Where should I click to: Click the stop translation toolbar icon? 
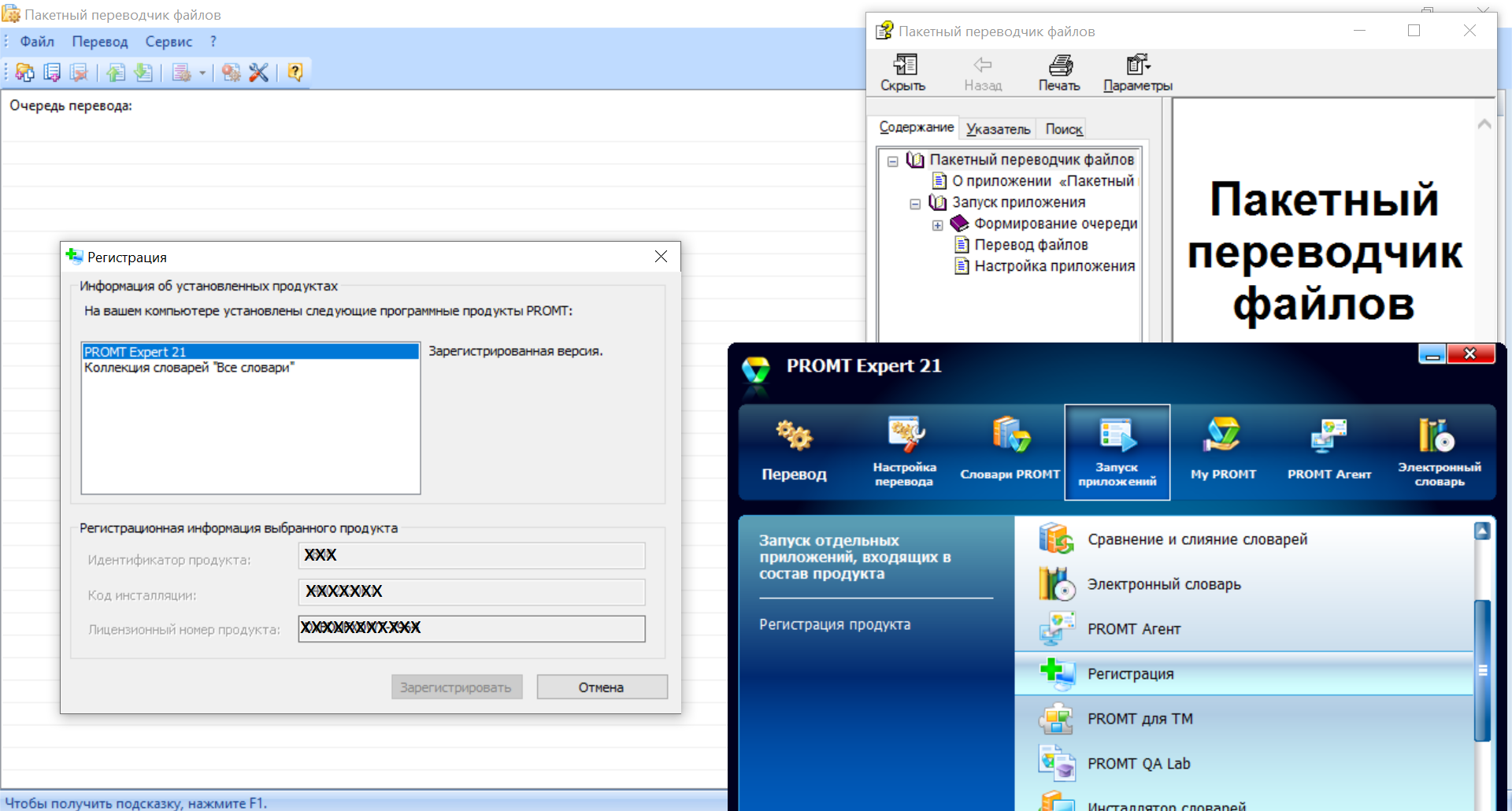[x=232, y=72]
